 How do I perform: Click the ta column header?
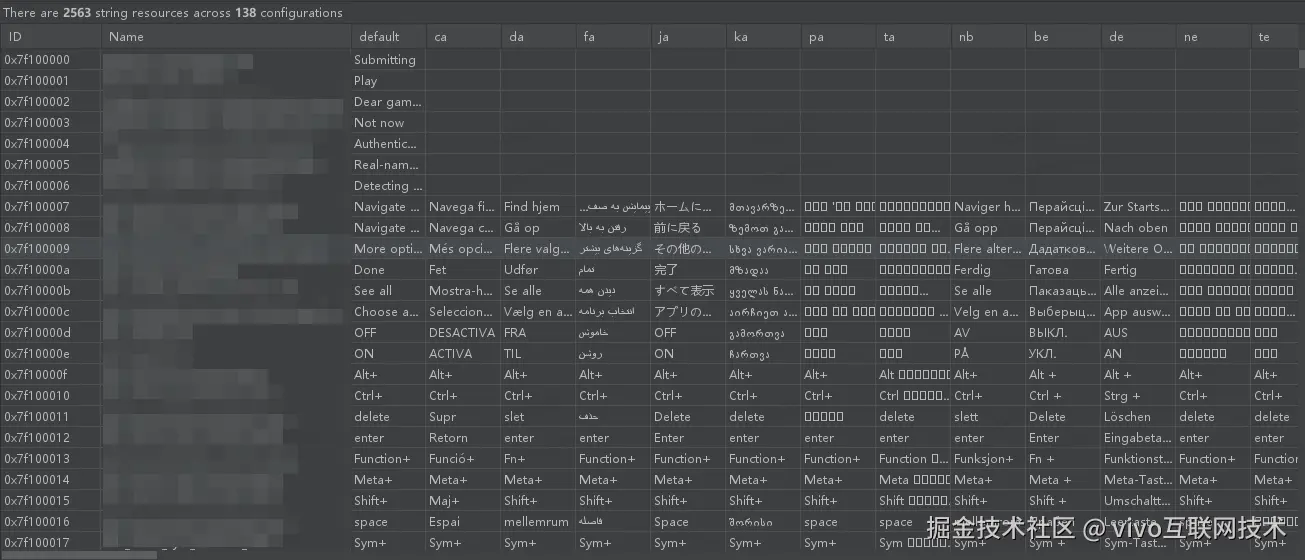click(914, 37)
